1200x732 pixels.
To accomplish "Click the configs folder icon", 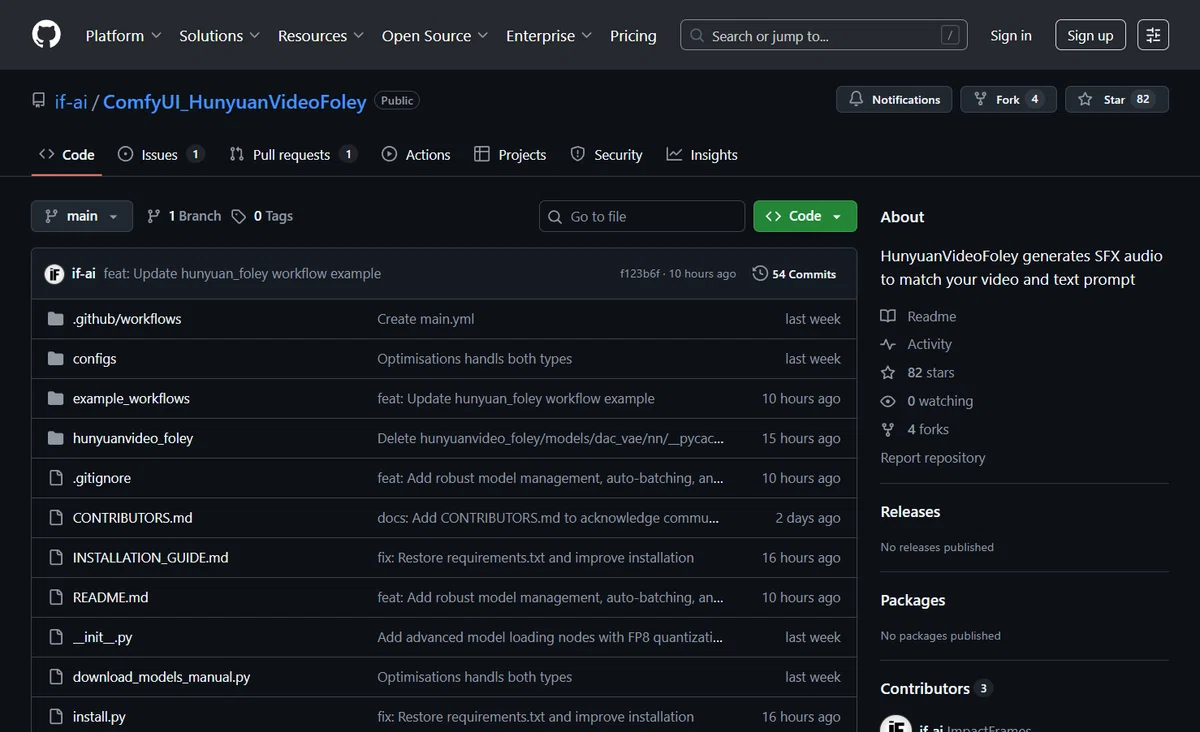I will [x=56, y=359].
